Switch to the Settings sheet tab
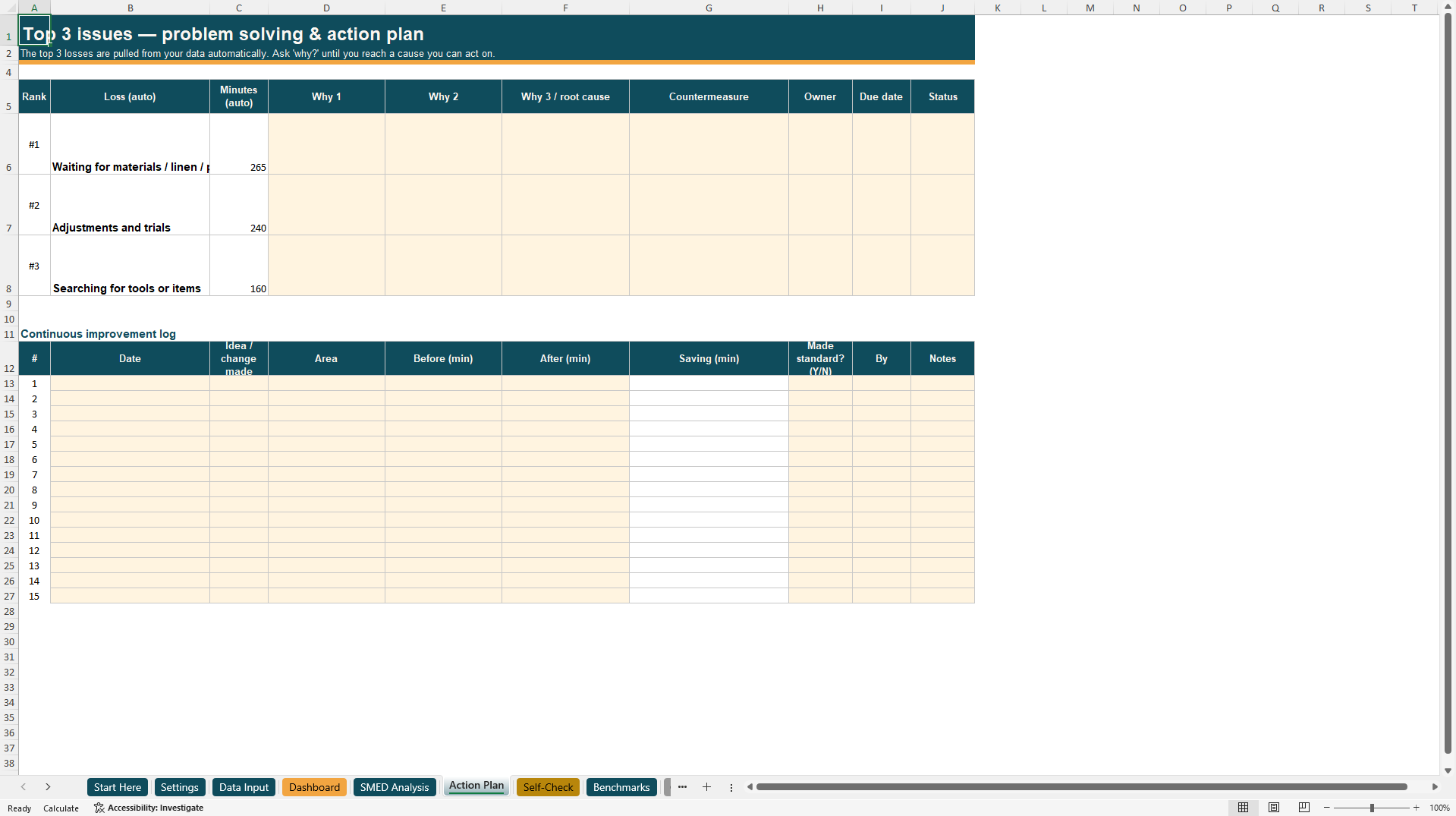The width and height of the screenshot is (1456, 816). [x=179, y=787]
